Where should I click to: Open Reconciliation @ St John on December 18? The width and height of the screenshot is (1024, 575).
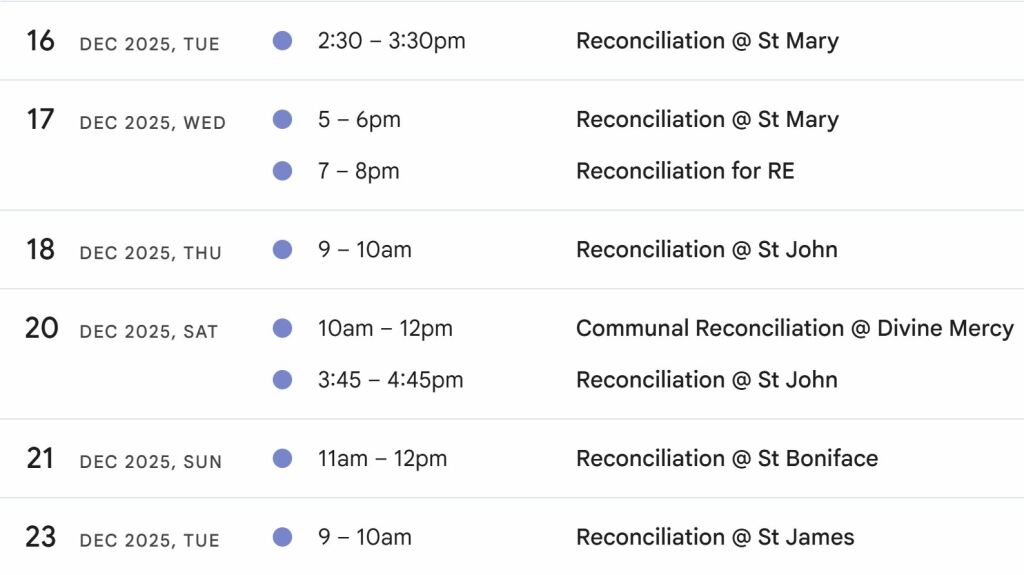(x=707, y=249)
